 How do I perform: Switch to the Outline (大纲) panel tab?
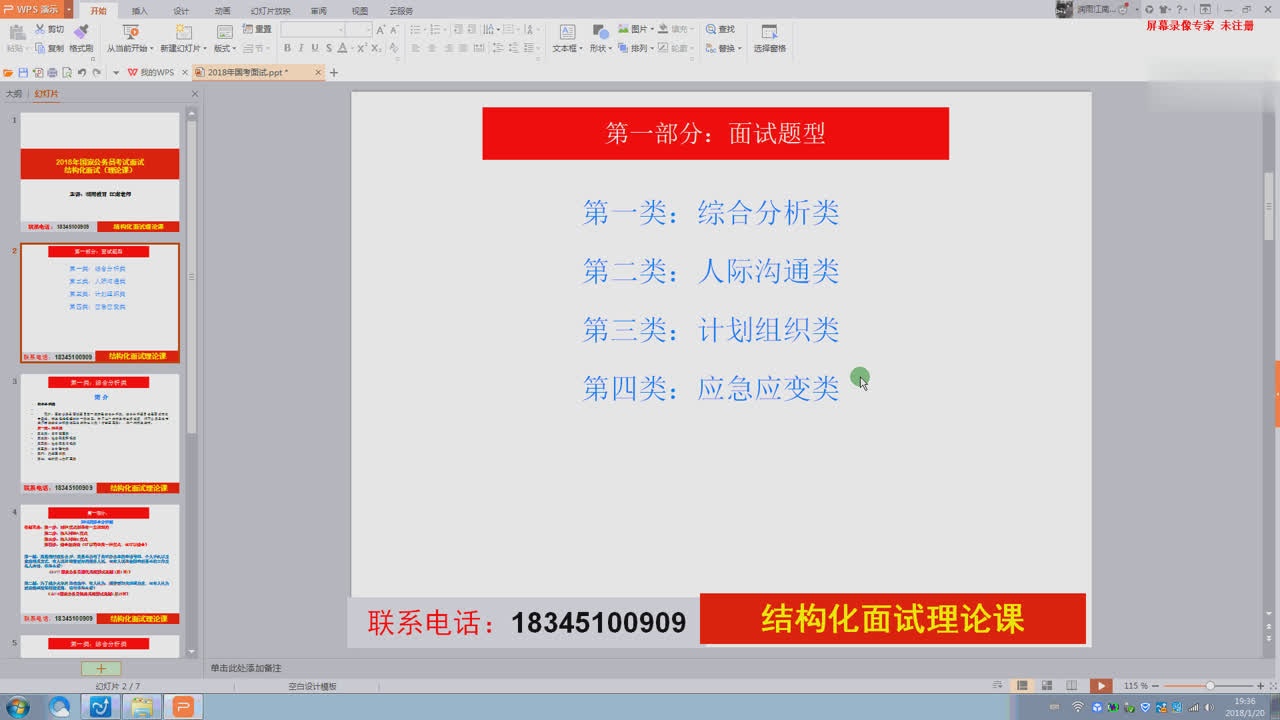tap(14, 93)
